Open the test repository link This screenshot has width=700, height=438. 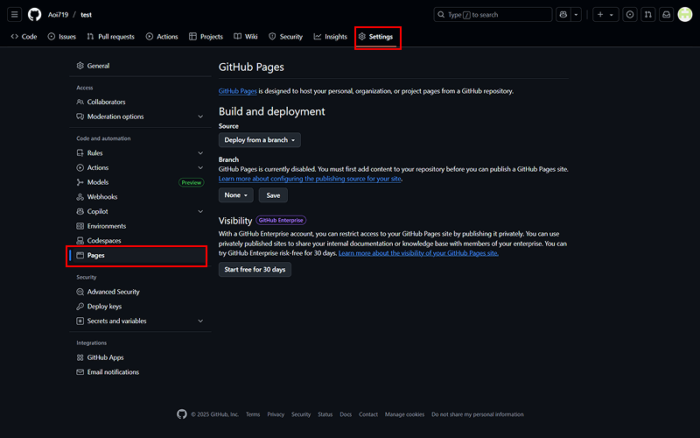[86, 15]
